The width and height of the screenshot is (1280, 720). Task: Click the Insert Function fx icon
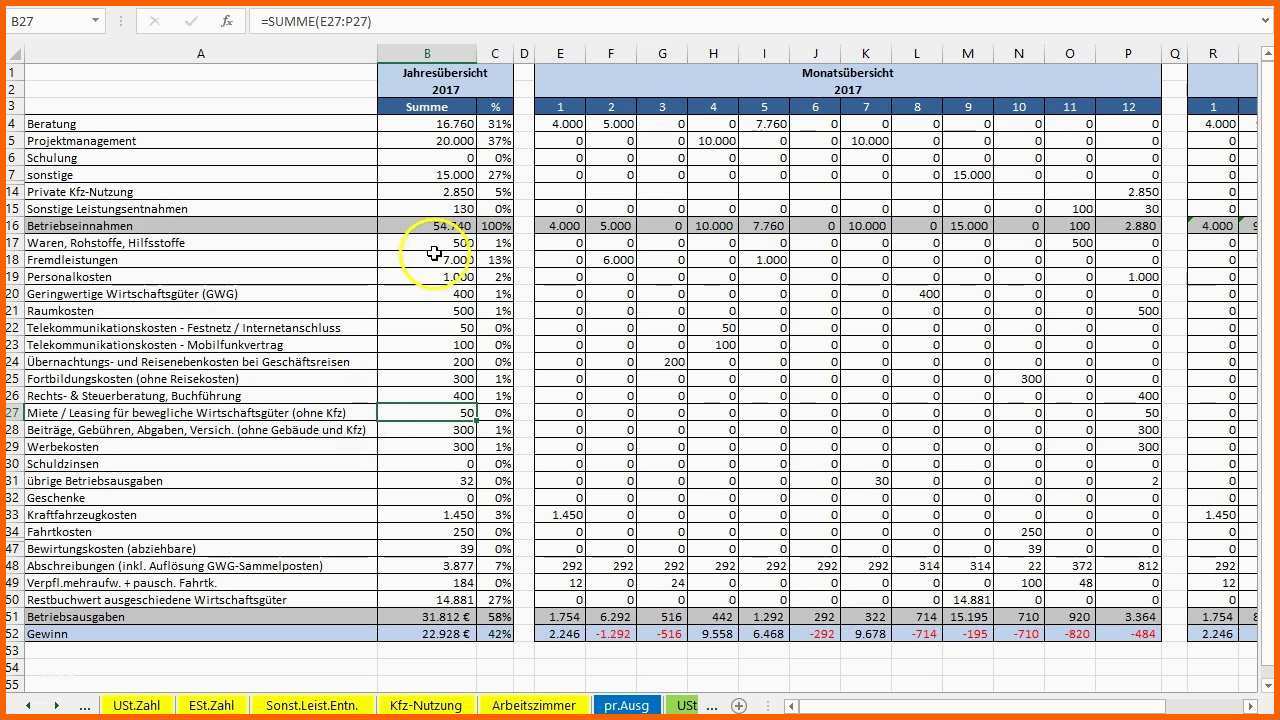(x=227, y=21)
